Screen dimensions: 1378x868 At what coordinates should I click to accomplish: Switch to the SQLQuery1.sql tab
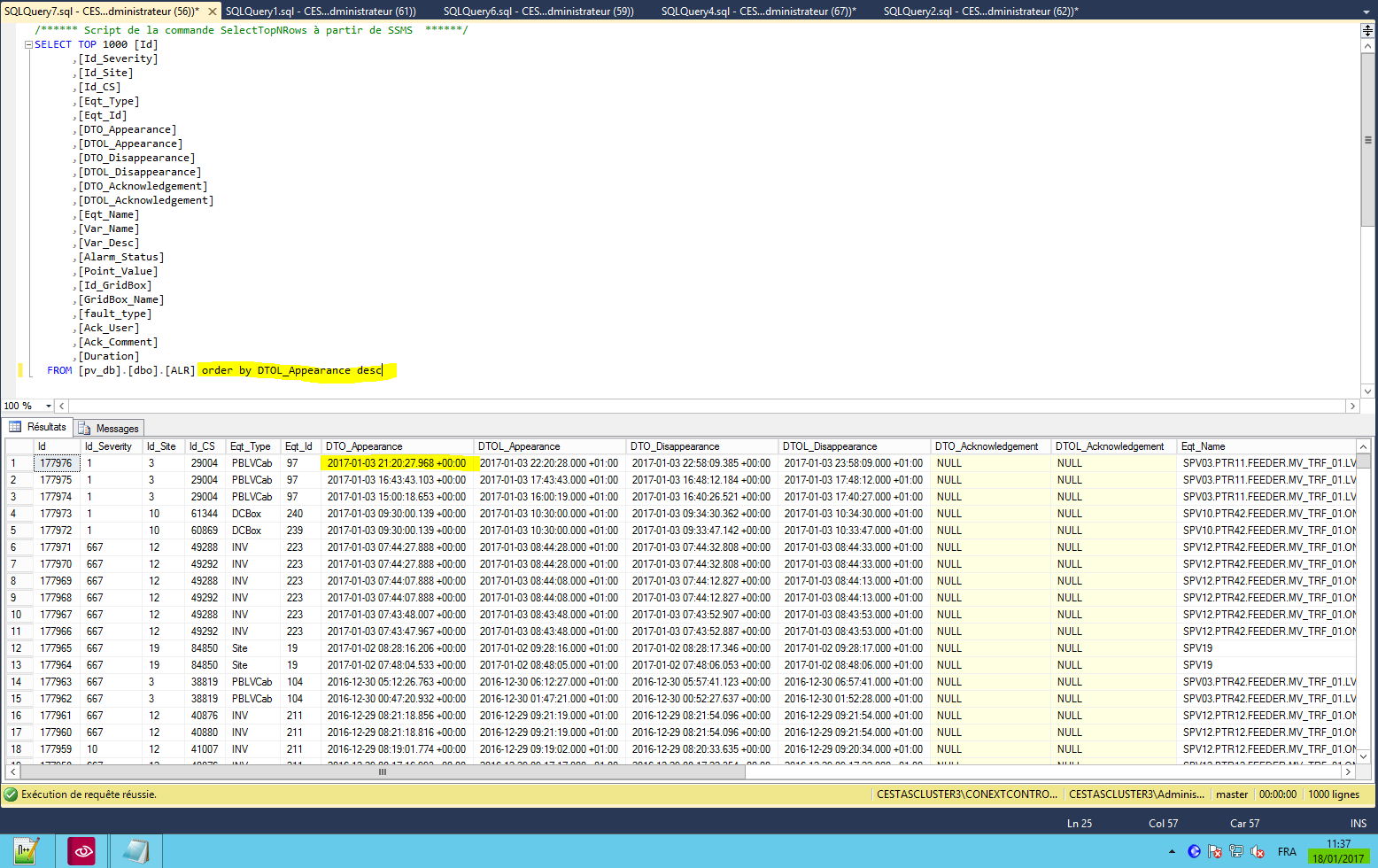click(x=320, y=12)
